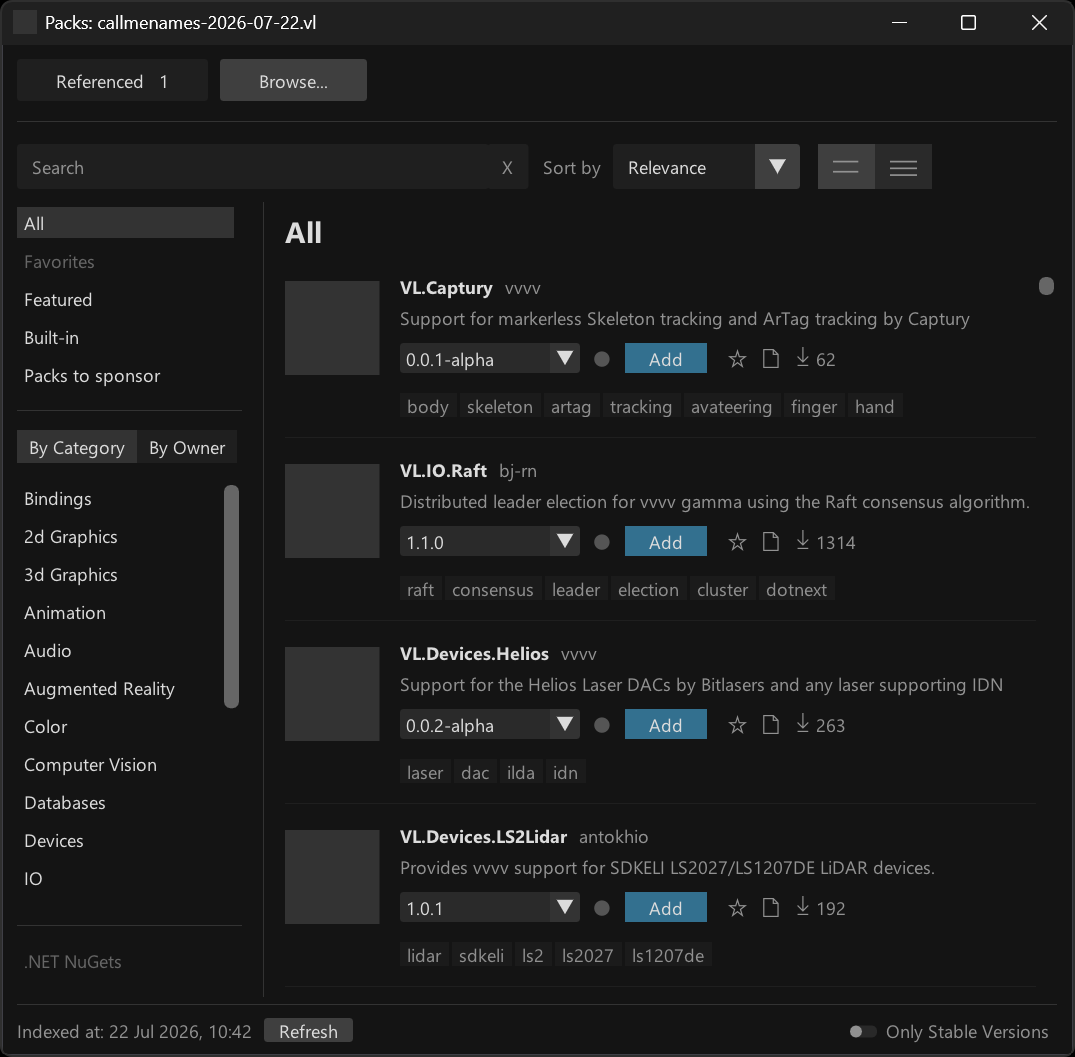Image resolution: width=1075 pixels, height=1057 pixels.
Task: Switch to the By Owner tab
Action: coord(187,447)
